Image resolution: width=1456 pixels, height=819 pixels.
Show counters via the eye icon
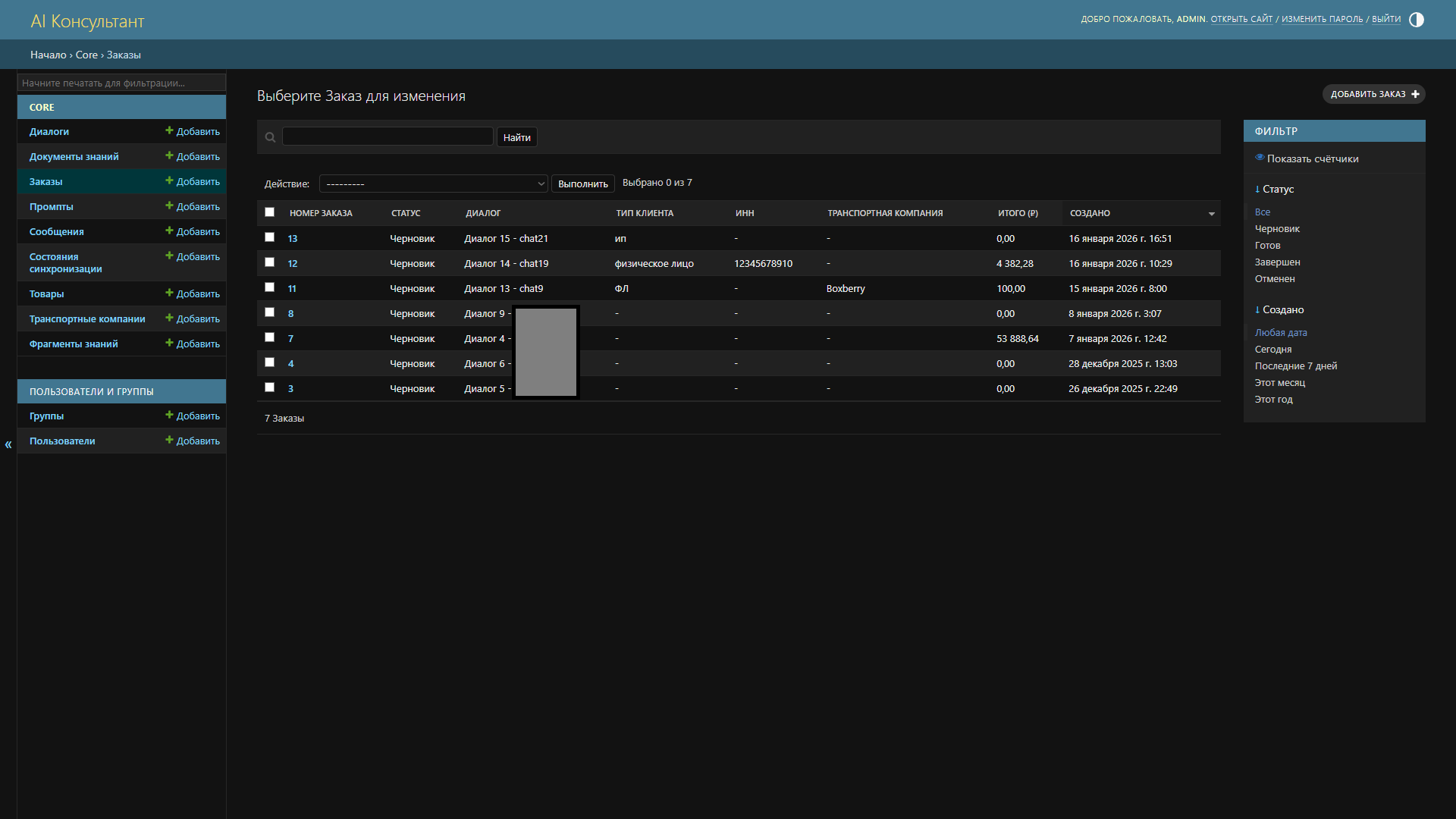(1260, 158)
